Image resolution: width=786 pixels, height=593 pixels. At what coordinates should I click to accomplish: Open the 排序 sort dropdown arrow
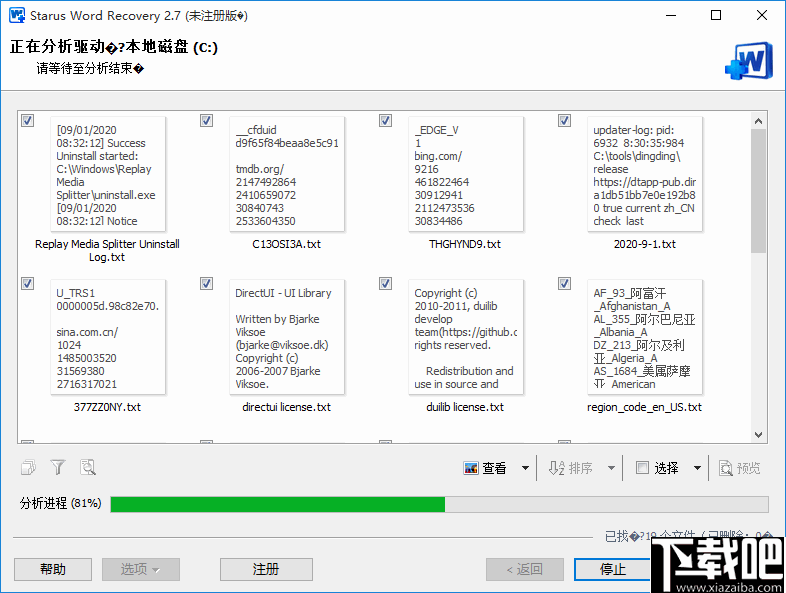[x=611, y=468]
